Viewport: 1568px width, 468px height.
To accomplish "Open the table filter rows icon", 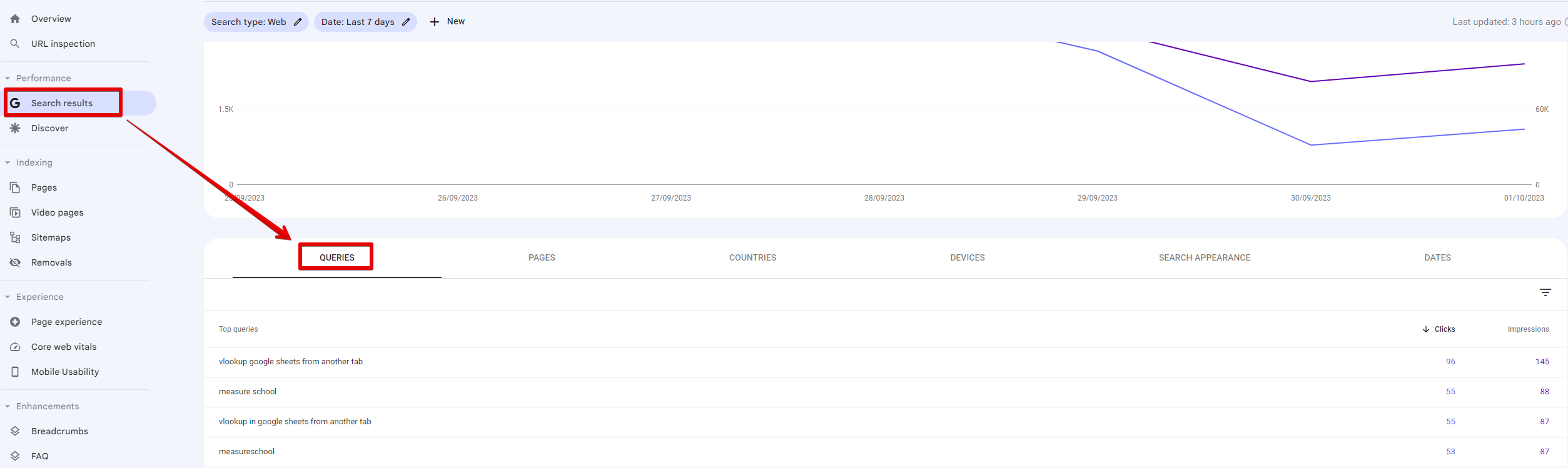I will pyautogui.click(x=1545, y=292).
